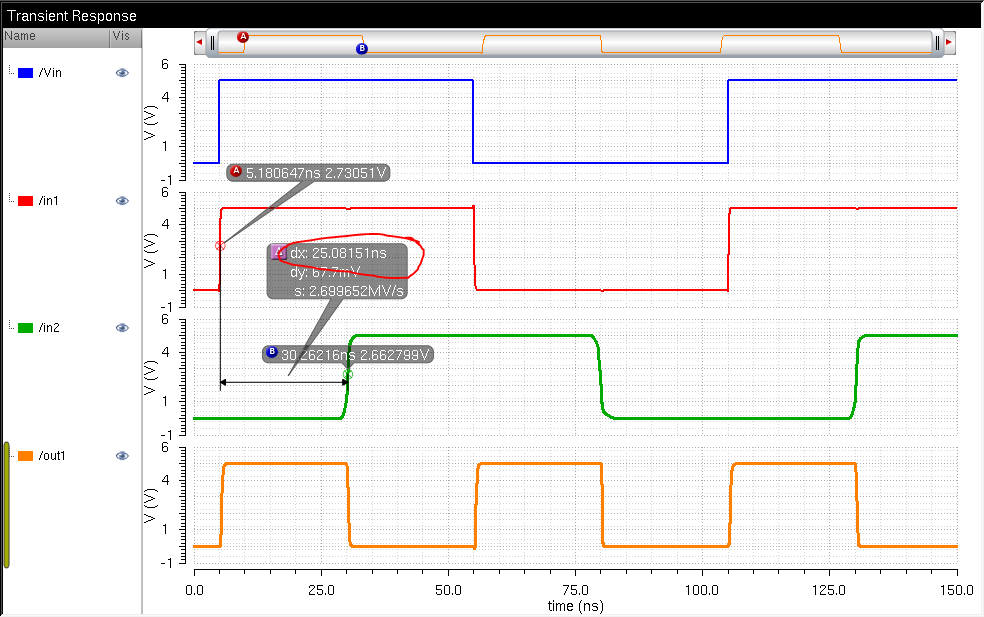The width and height of the screenshot is (984, 617).
Task: Expand the /in1 tree node
Action: (x=11, y=200)
